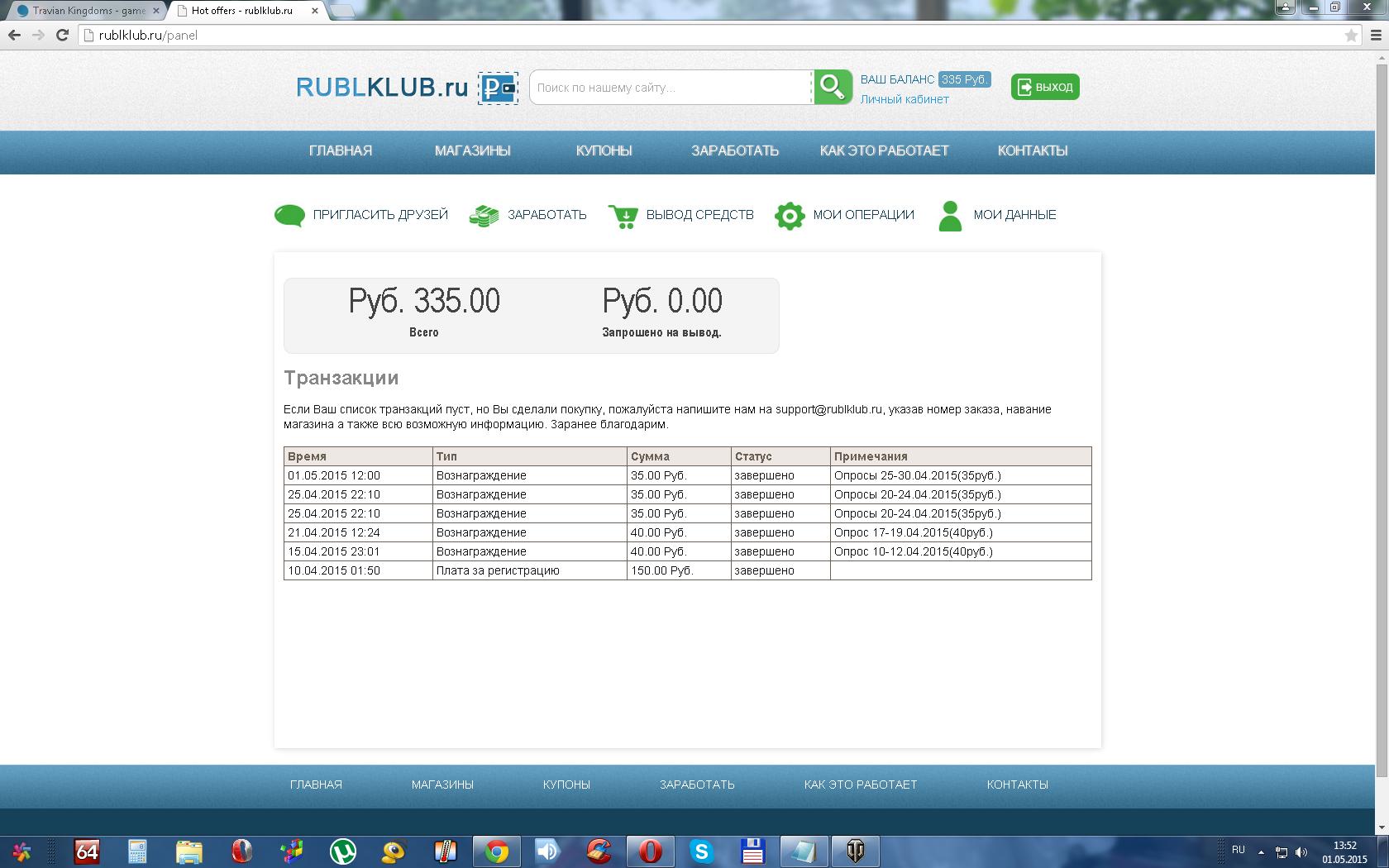Click the RU language indicator

pos(1239,850)
